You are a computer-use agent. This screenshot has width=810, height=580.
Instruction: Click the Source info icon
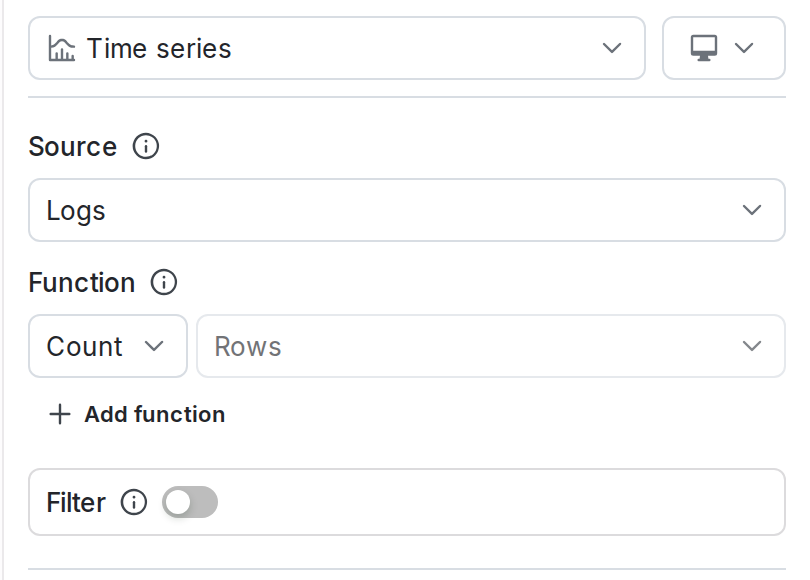144,147
